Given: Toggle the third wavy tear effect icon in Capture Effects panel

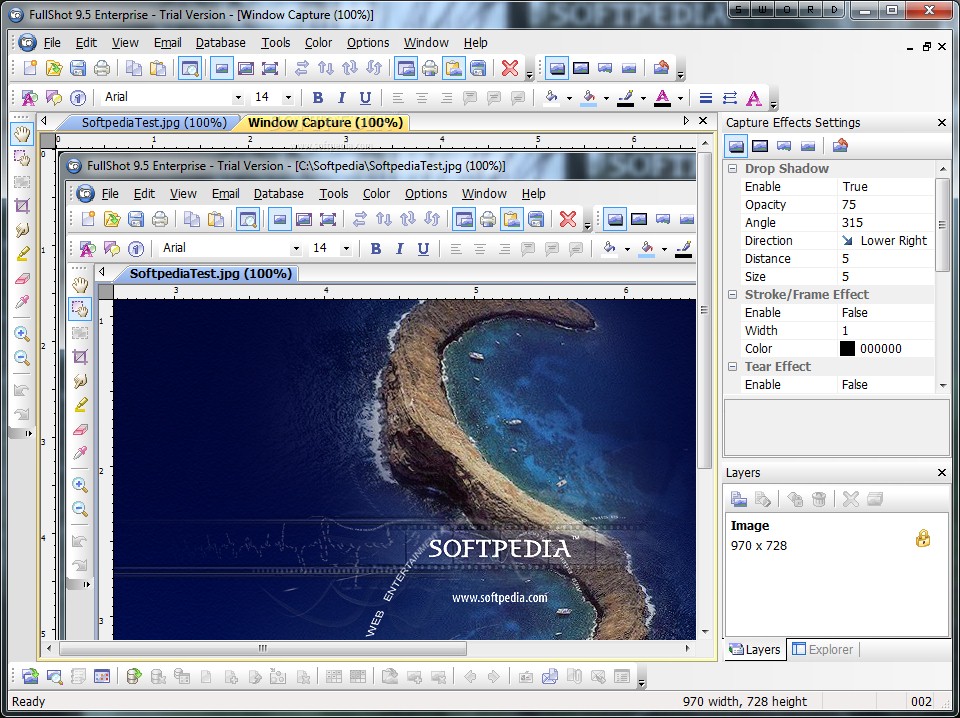Looking at the screenshot, I should 784,146.
